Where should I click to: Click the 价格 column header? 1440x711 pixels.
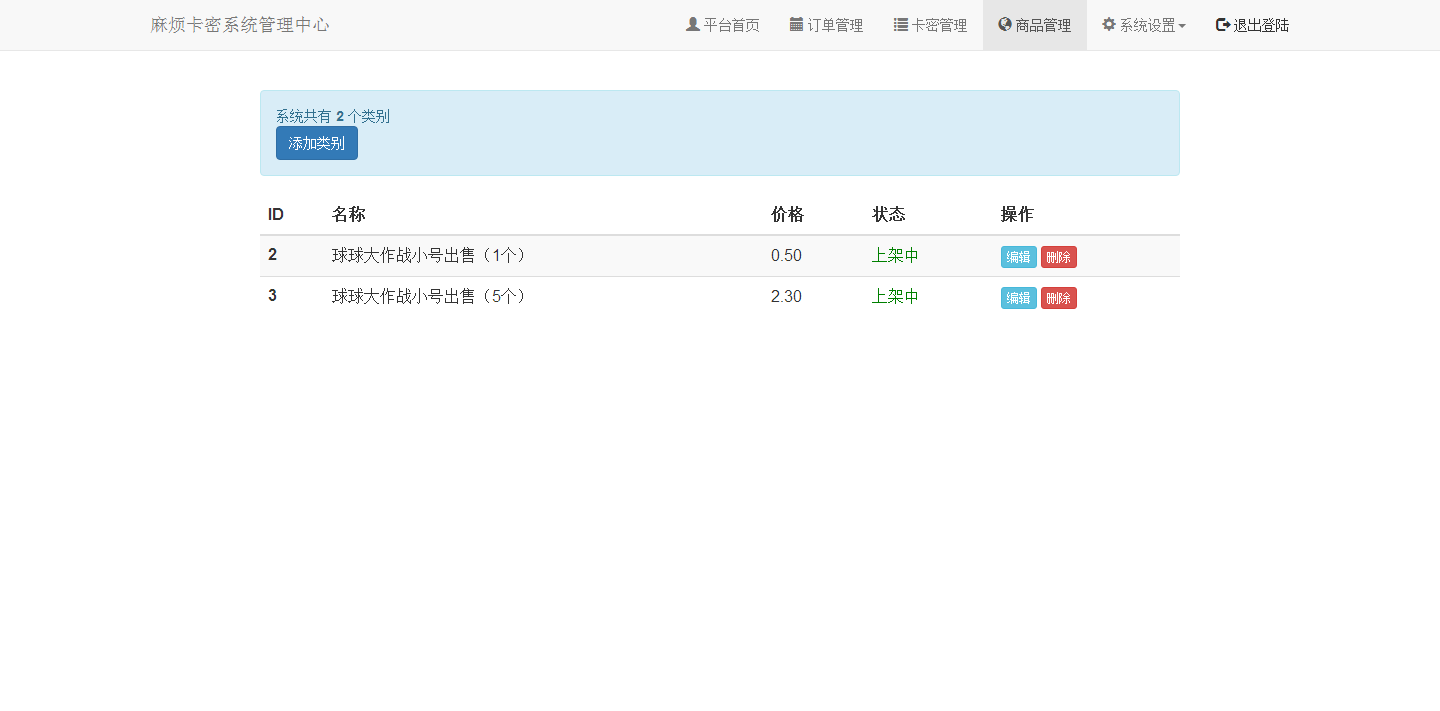[787, 214]
